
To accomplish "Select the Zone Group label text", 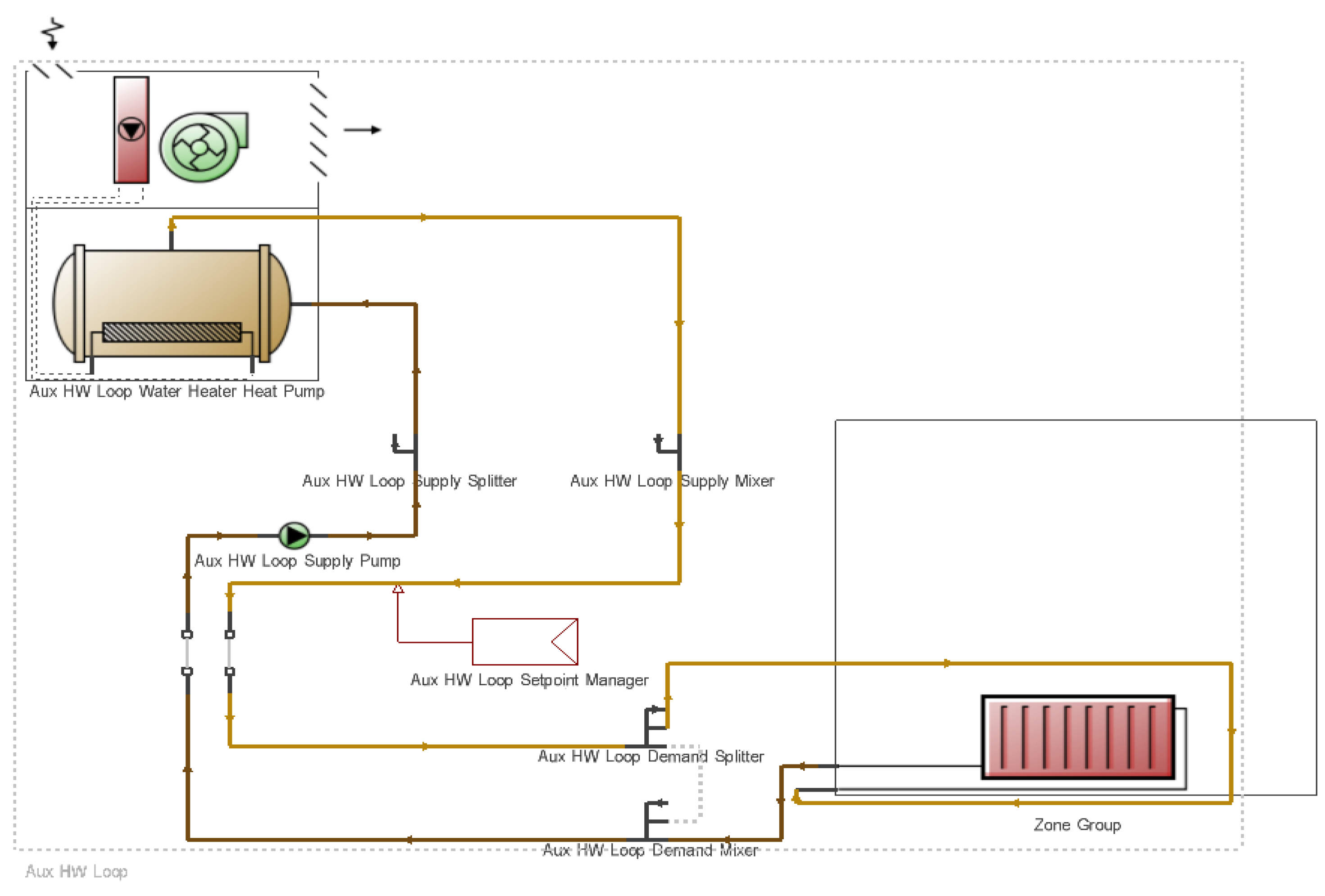I will (x=1077, y=825).
